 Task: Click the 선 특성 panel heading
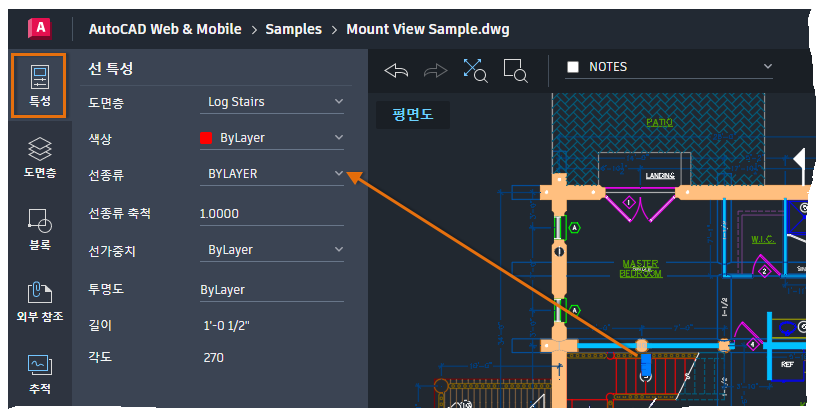110,68
